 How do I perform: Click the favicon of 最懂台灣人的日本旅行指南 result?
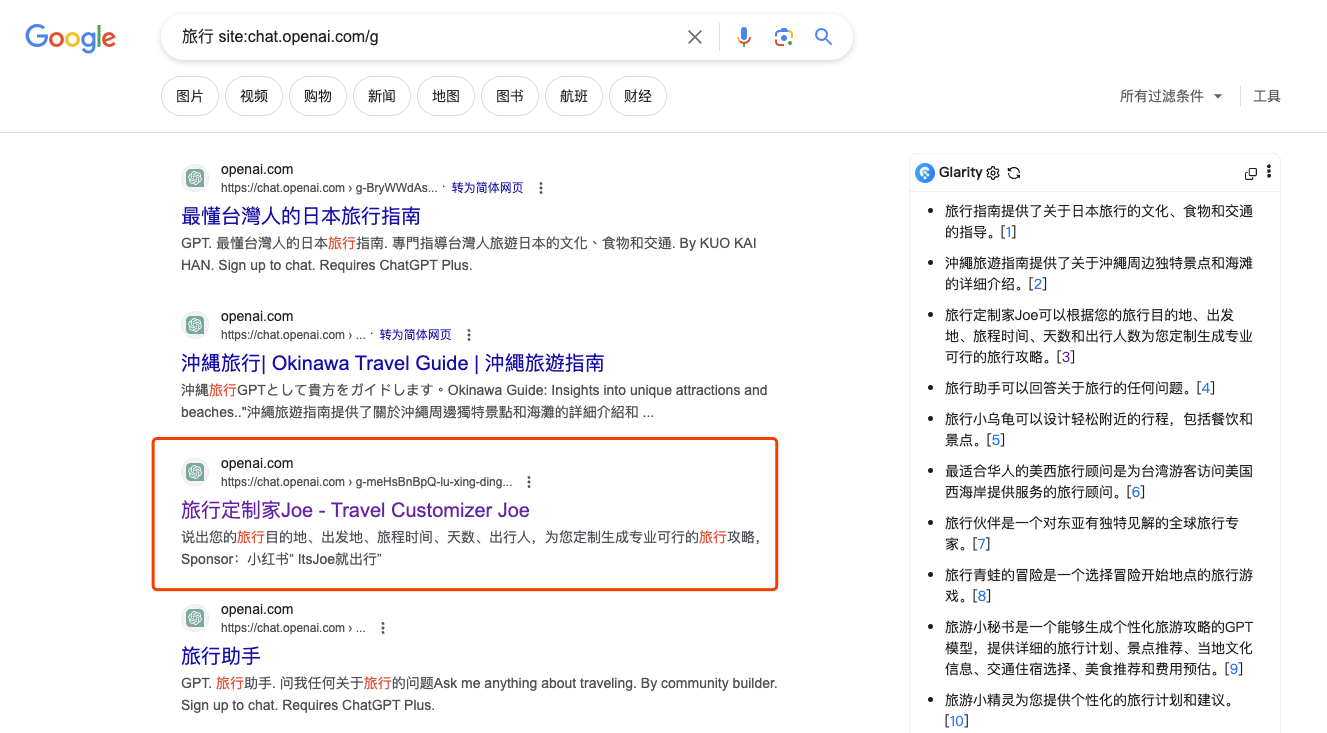[x=195, y=178]
